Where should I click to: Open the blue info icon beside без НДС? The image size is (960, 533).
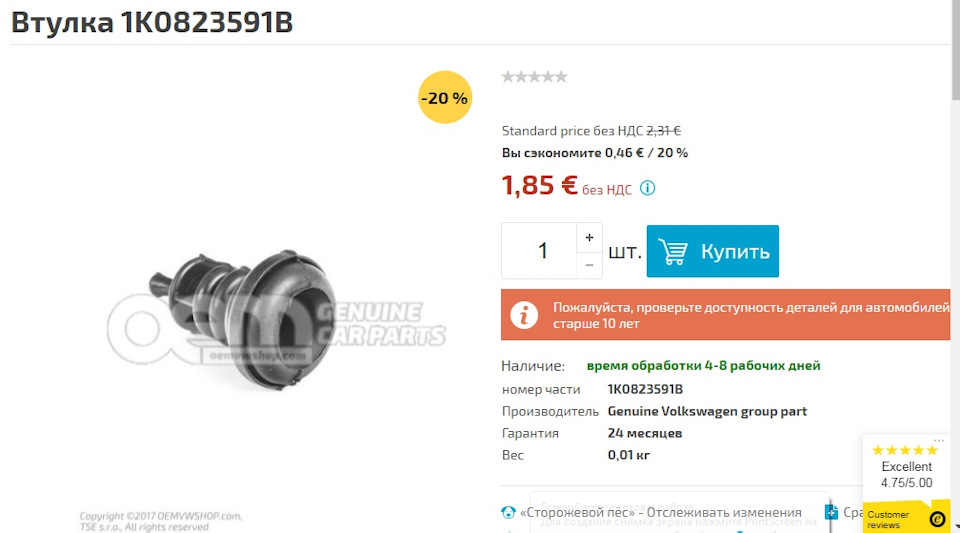tap(647, 188)
